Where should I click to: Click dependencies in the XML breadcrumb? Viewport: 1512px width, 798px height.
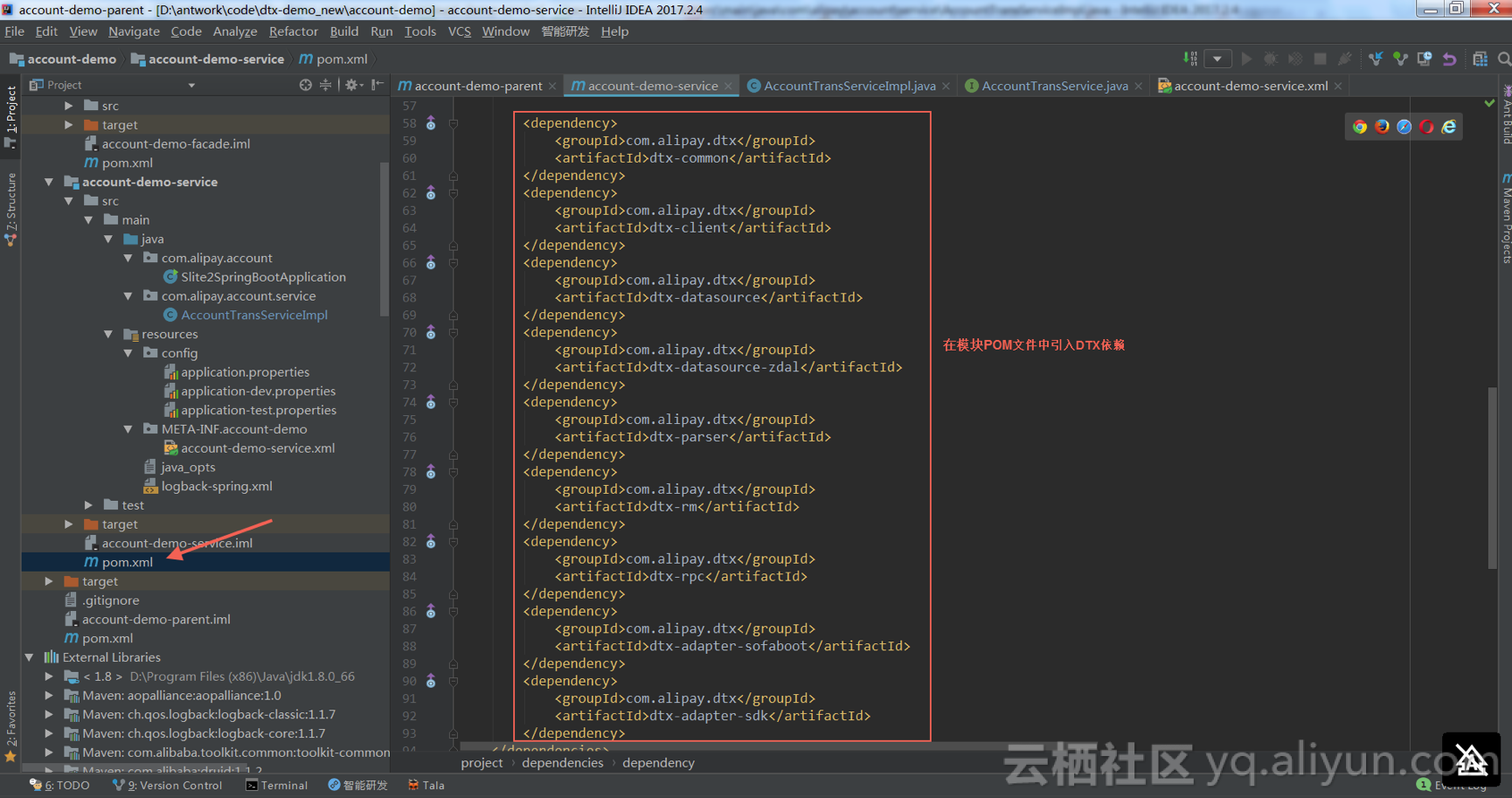tap(562, 763)
